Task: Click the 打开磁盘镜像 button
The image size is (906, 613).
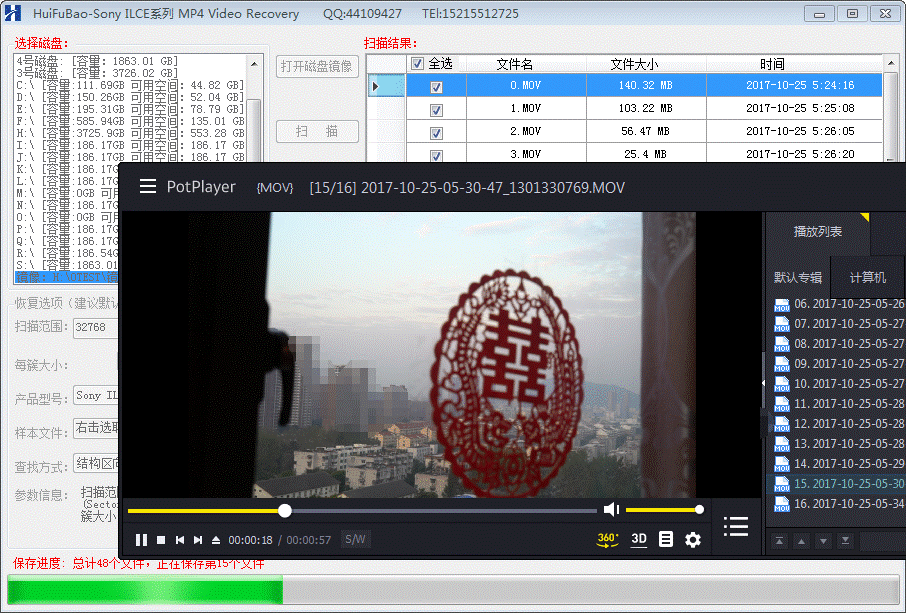Action: coord(317,66)
